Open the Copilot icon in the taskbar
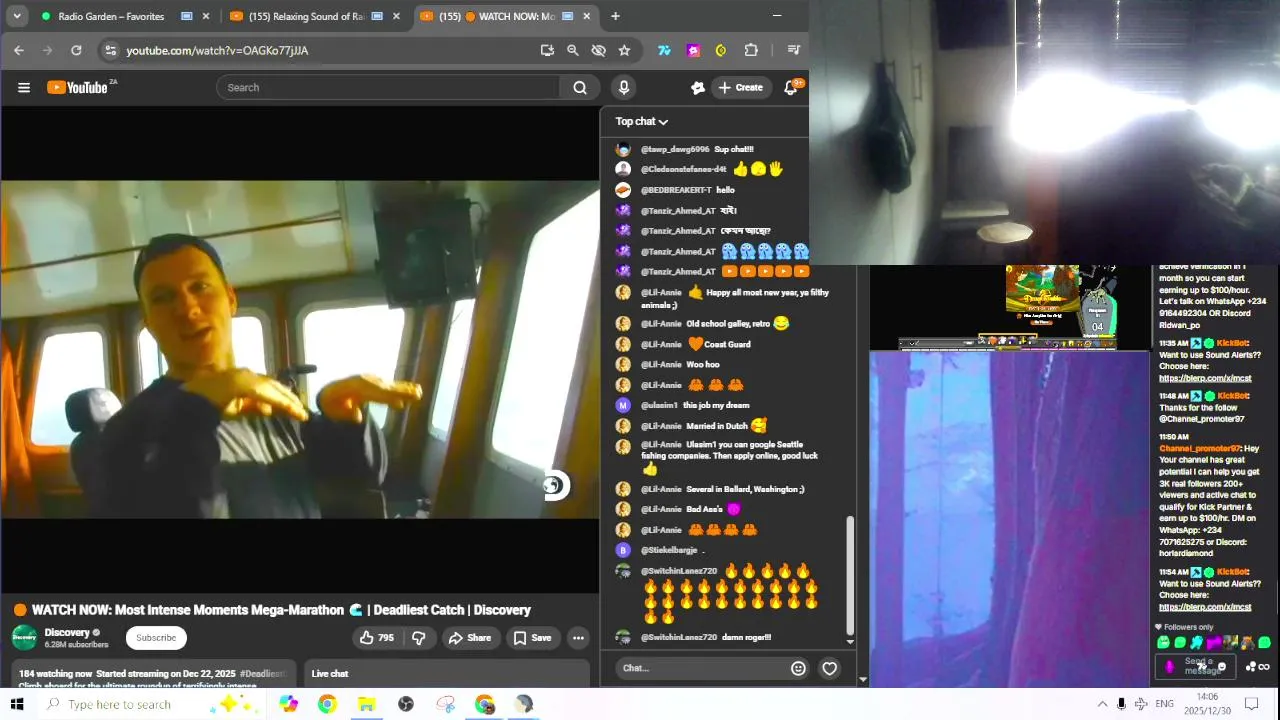Image resolution: width=1280 pixels, height=720 pixels. tap(288, 704)
